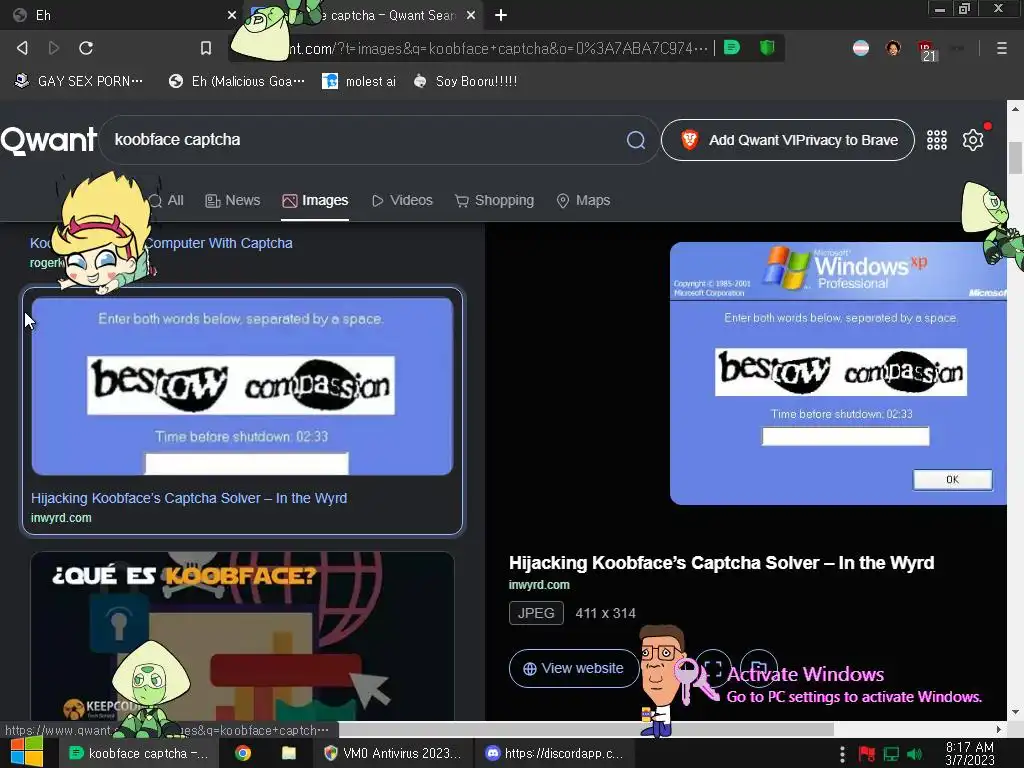Launch Chrome from the taskbar
1024x768 pixels.
pyautogui.click(x=243, y=753)
